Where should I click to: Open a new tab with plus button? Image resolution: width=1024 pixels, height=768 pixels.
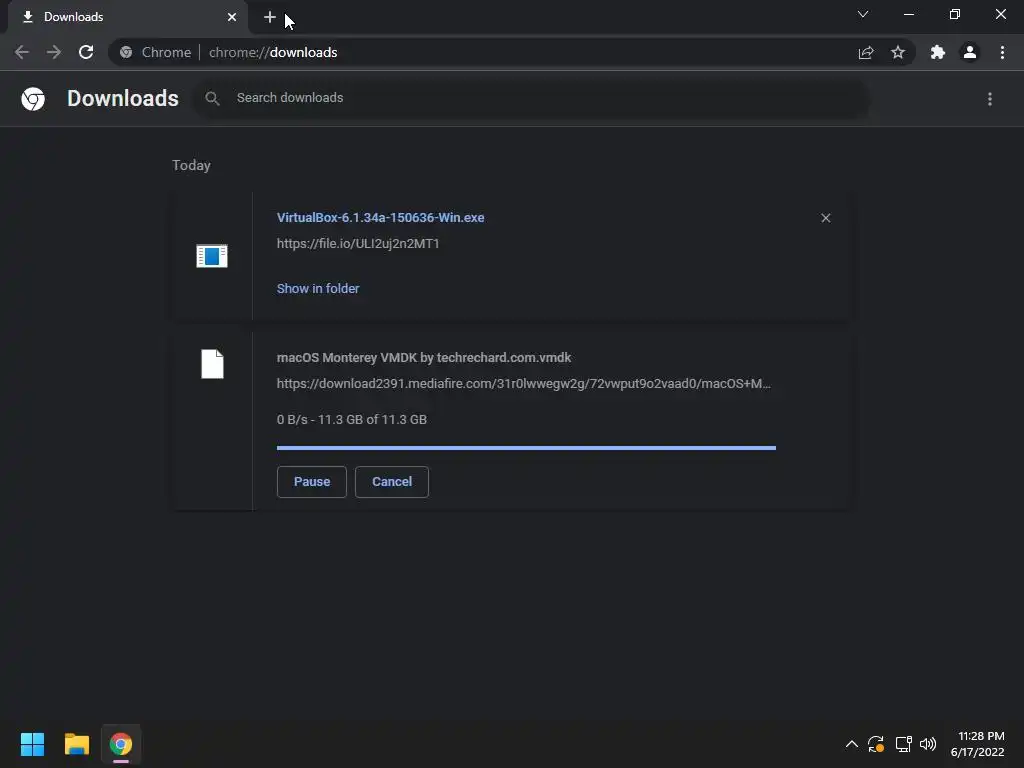pyautogui.click(x=270, y=17)
